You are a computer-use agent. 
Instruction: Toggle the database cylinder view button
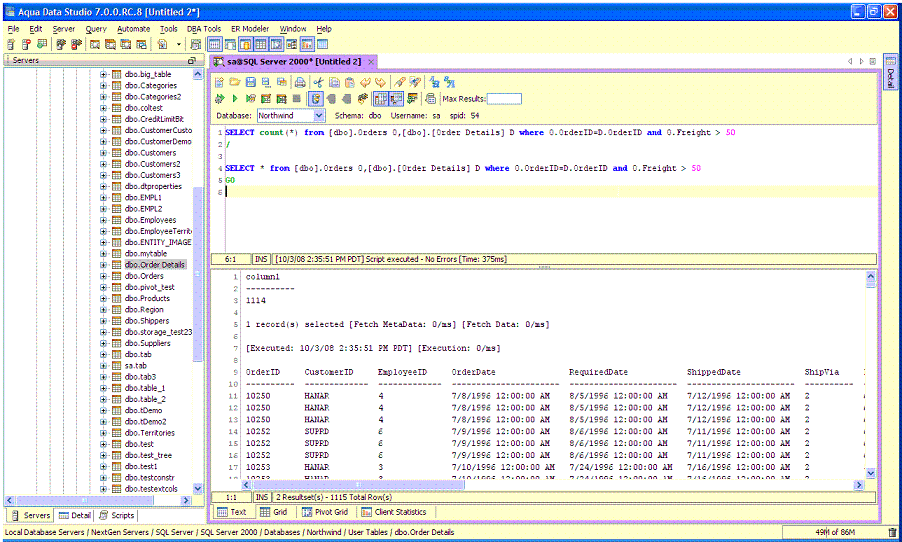[246, 44]
